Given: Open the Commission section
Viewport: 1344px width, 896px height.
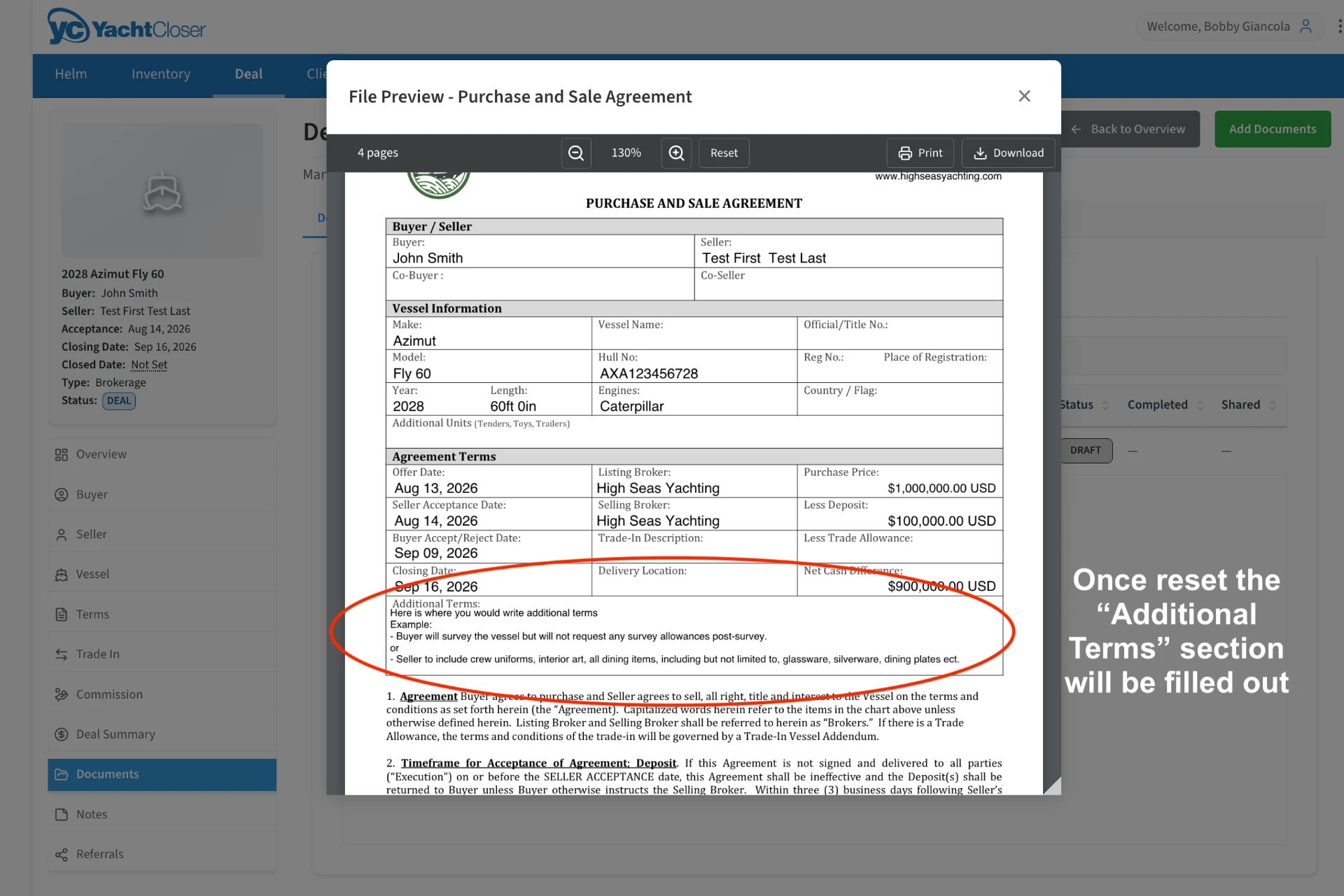Looking at the screenshot, I should coord(162,694).
